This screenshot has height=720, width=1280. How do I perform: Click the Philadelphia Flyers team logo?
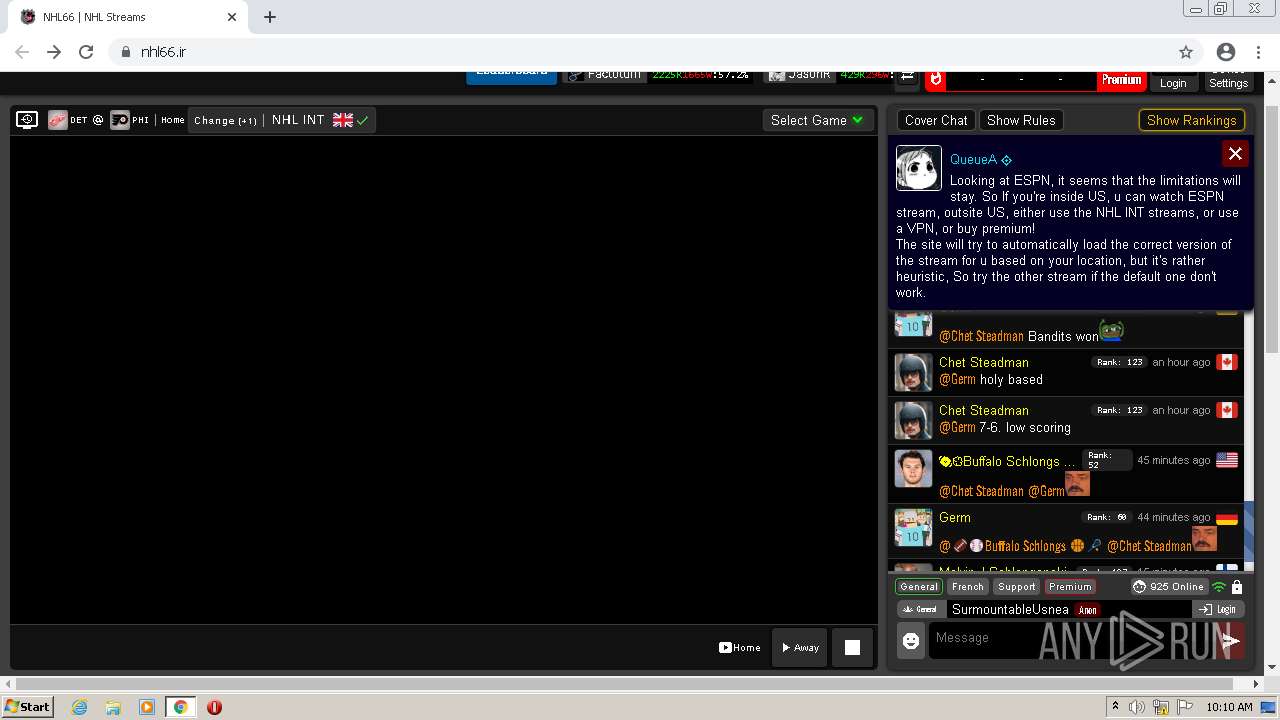click(x=120, y=120)
